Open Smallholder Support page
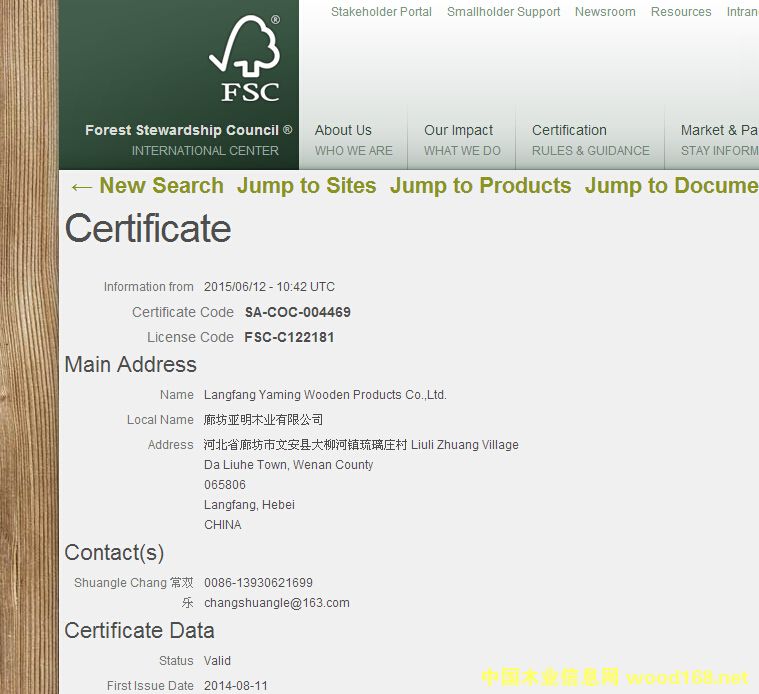 pos(503,12)
